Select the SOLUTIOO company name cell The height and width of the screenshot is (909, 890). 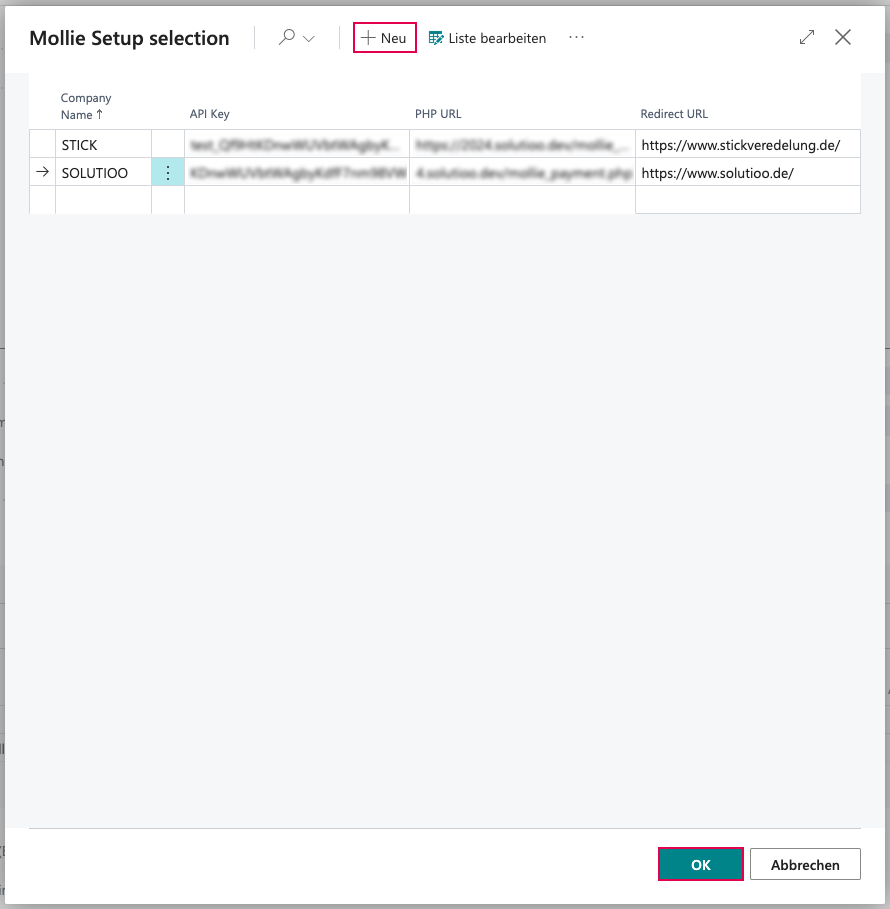click(103, 173)
